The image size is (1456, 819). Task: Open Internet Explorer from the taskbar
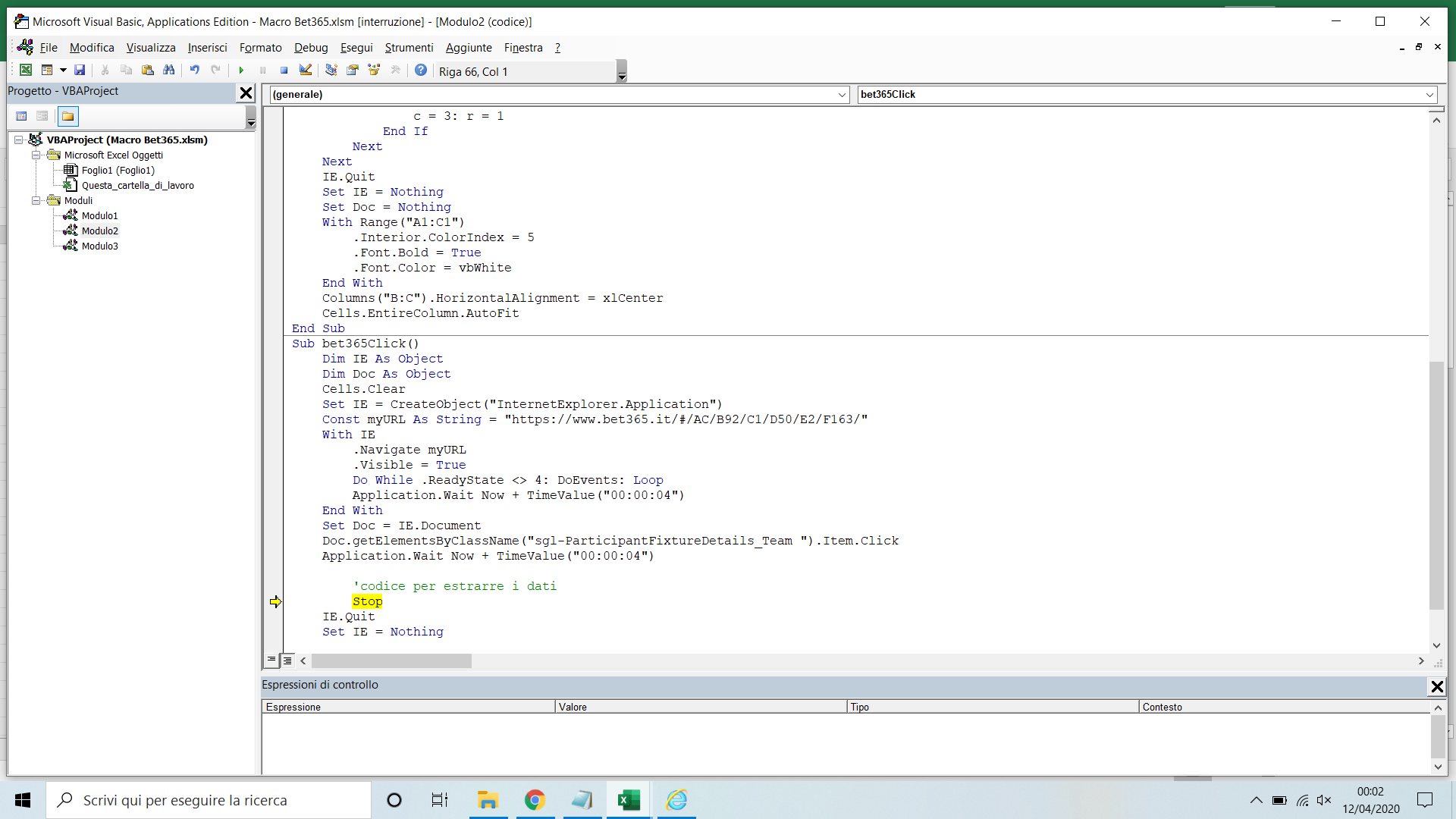676,800
